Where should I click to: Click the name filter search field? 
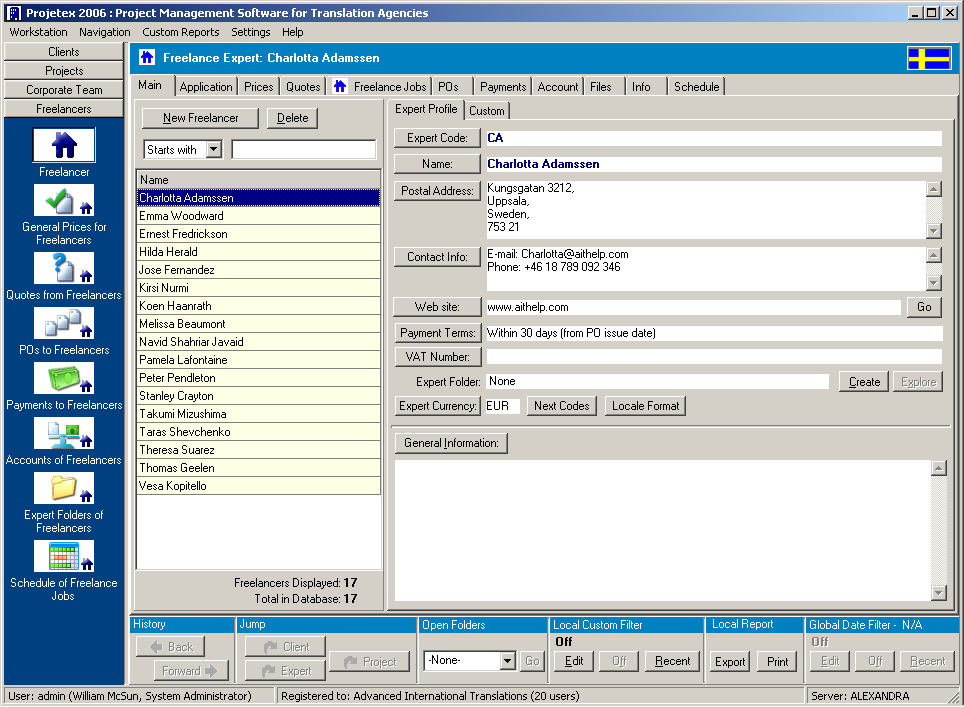[x=304, y=150]
